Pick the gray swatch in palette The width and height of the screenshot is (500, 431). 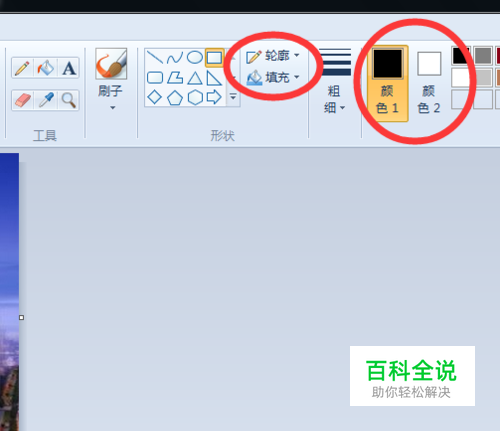pyautogui.click(x=483, y=56)
